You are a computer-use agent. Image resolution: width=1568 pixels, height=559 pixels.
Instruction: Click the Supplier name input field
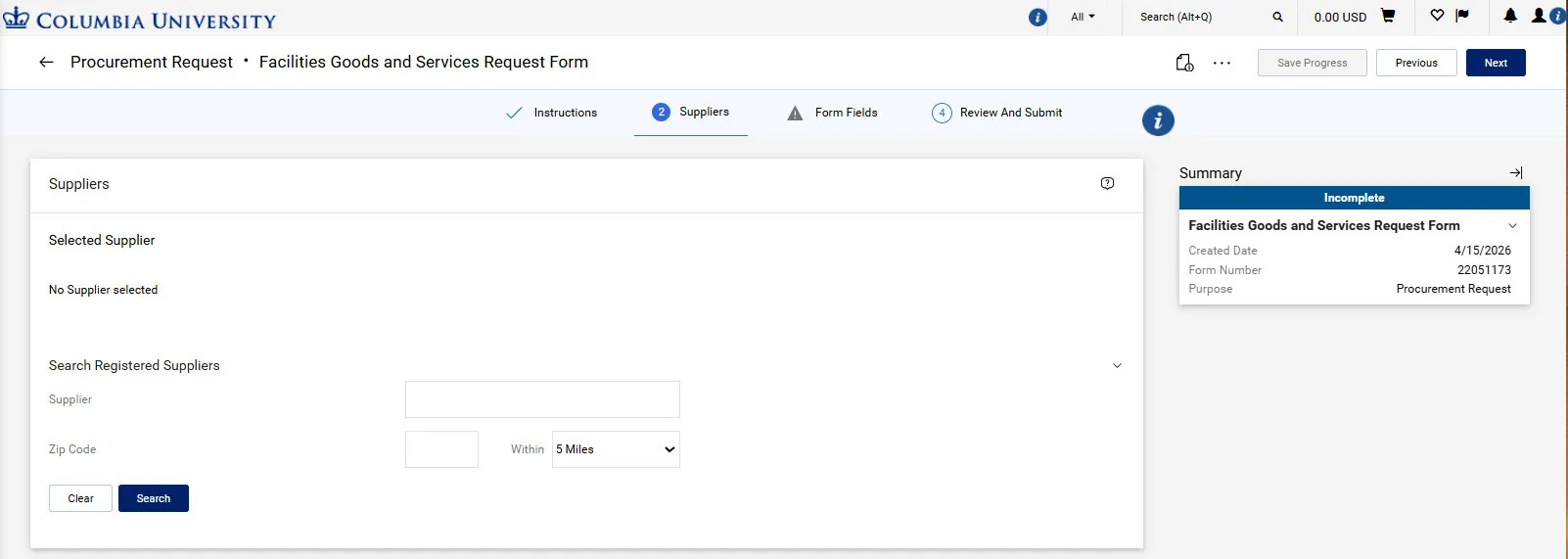coord(542,399)
